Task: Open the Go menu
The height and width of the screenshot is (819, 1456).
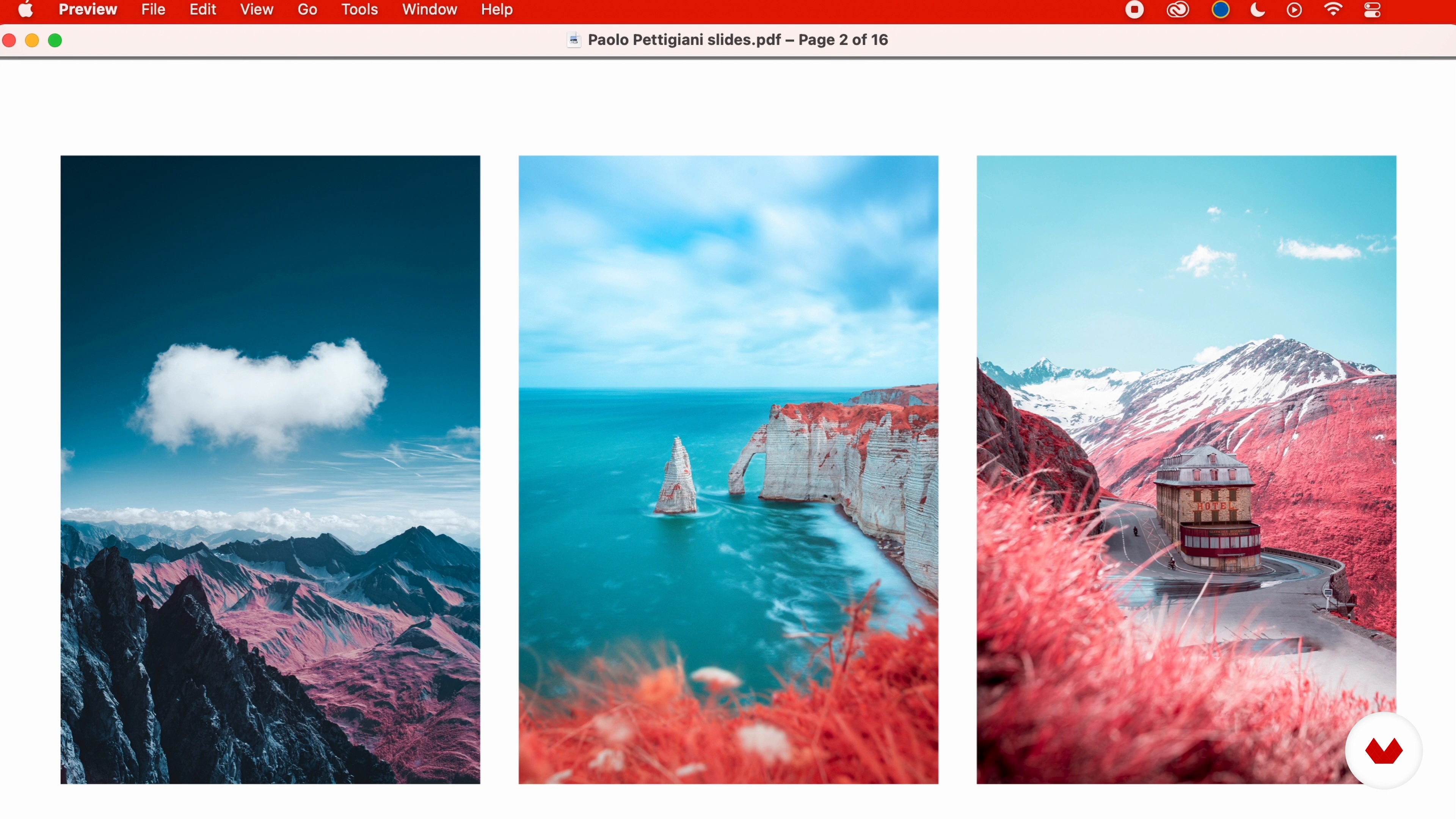Action: point(308,9)
